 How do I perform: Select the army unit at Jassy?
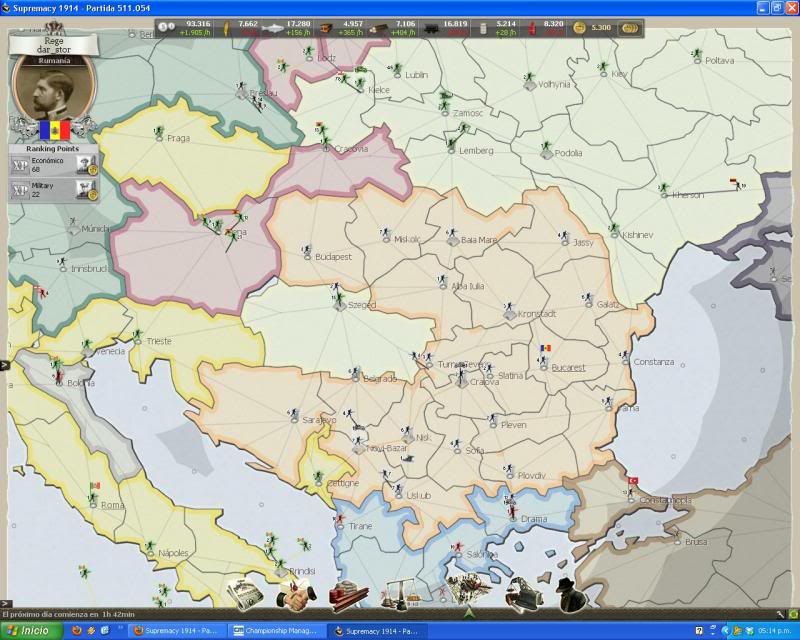564,236
